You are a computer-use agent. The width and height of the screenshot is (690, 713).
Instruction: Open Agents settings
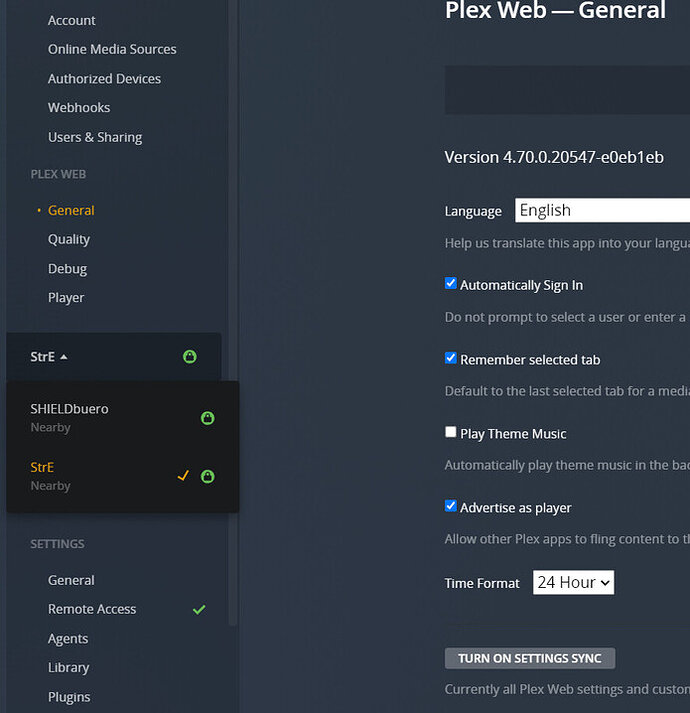coord(68,639)
